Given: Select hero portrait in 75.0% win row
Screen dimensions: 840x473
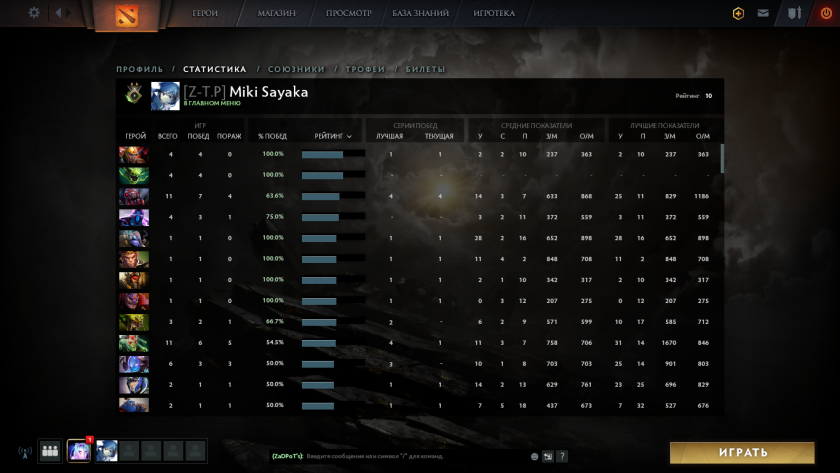Looking at the screenshot, I should point(134,217).
